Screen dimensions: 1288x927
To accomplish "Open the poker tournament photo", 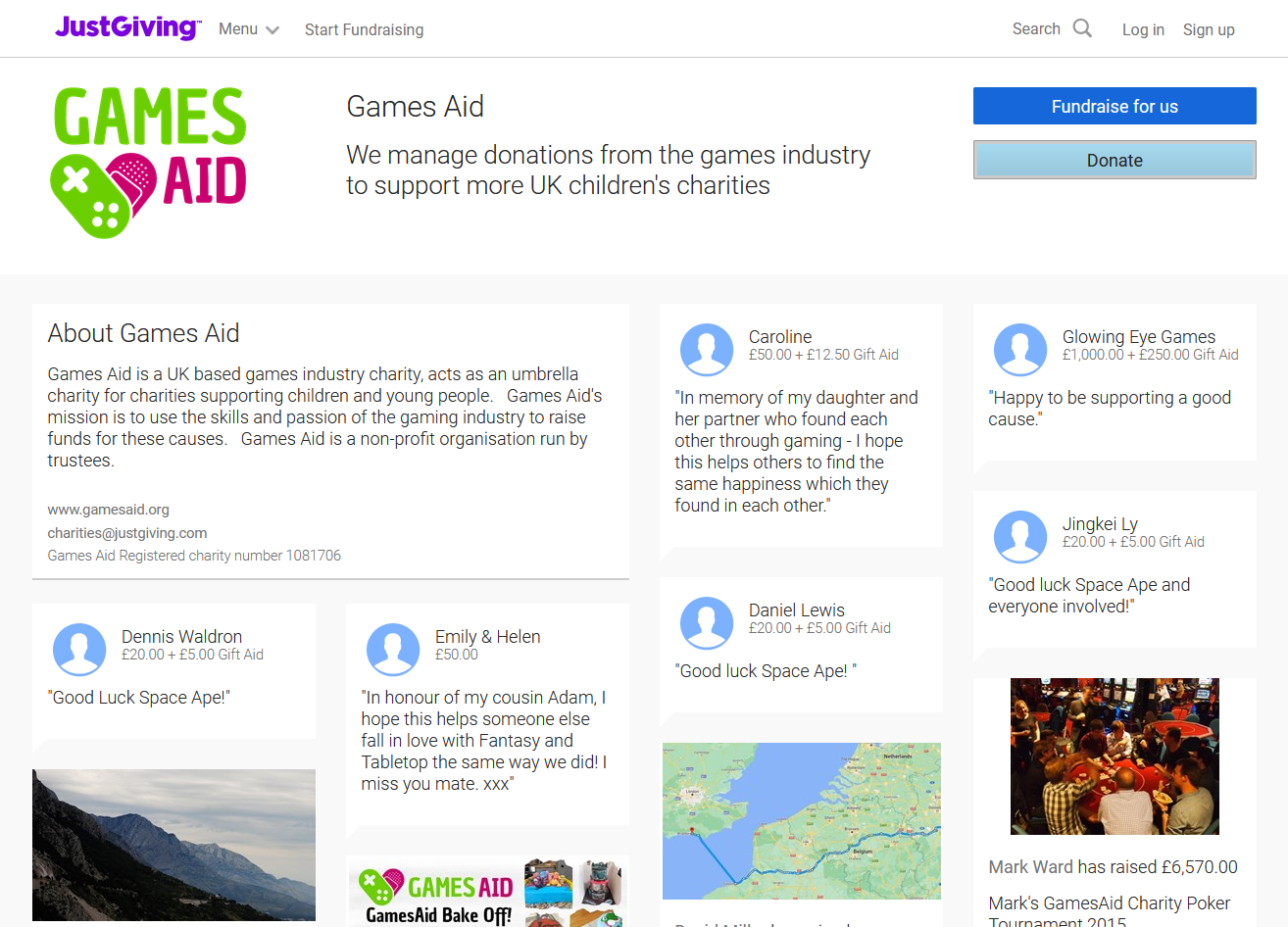I will (1115, 756).
